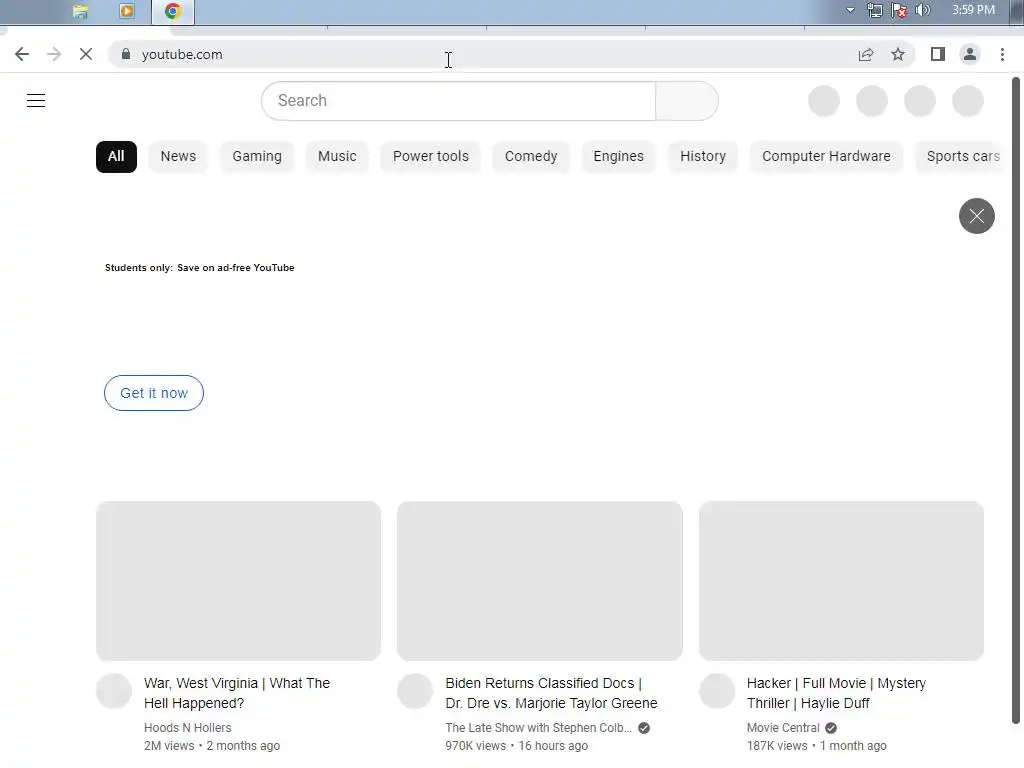Open Hacker Full Movie video title
Viewport: 1024px width, 768px height.
point(836,693)
